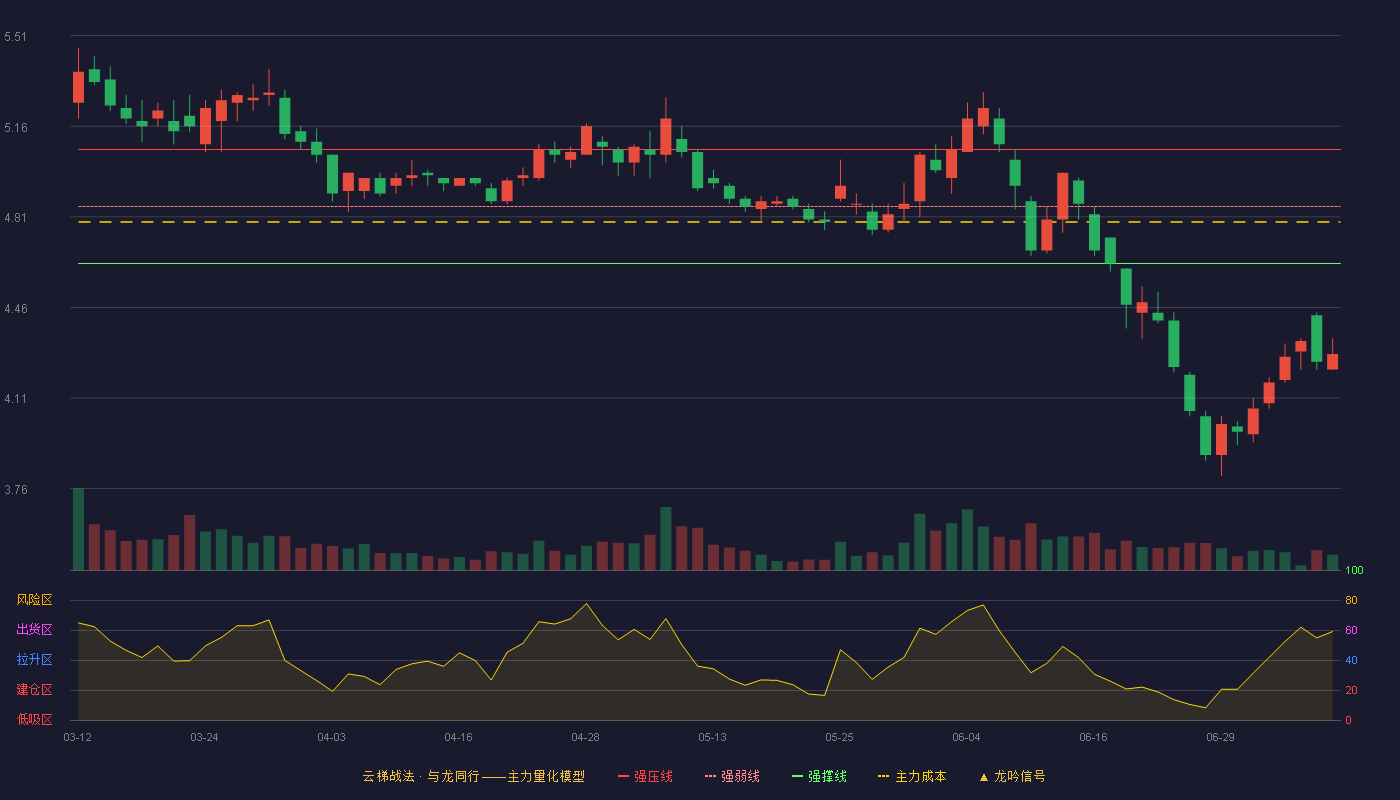
Task: Click the red dotted 强弱线 line
Action: coord(709,206)
